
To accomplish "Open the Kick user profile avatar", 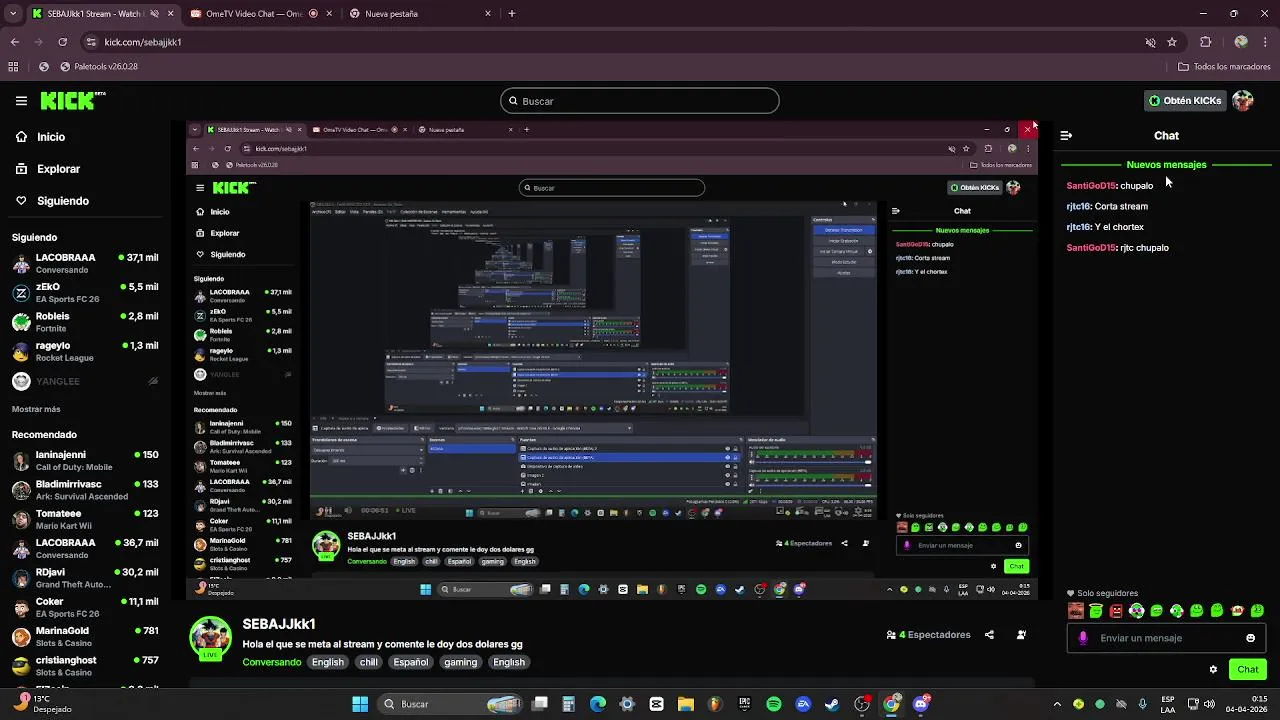I will coord(1243,101).
